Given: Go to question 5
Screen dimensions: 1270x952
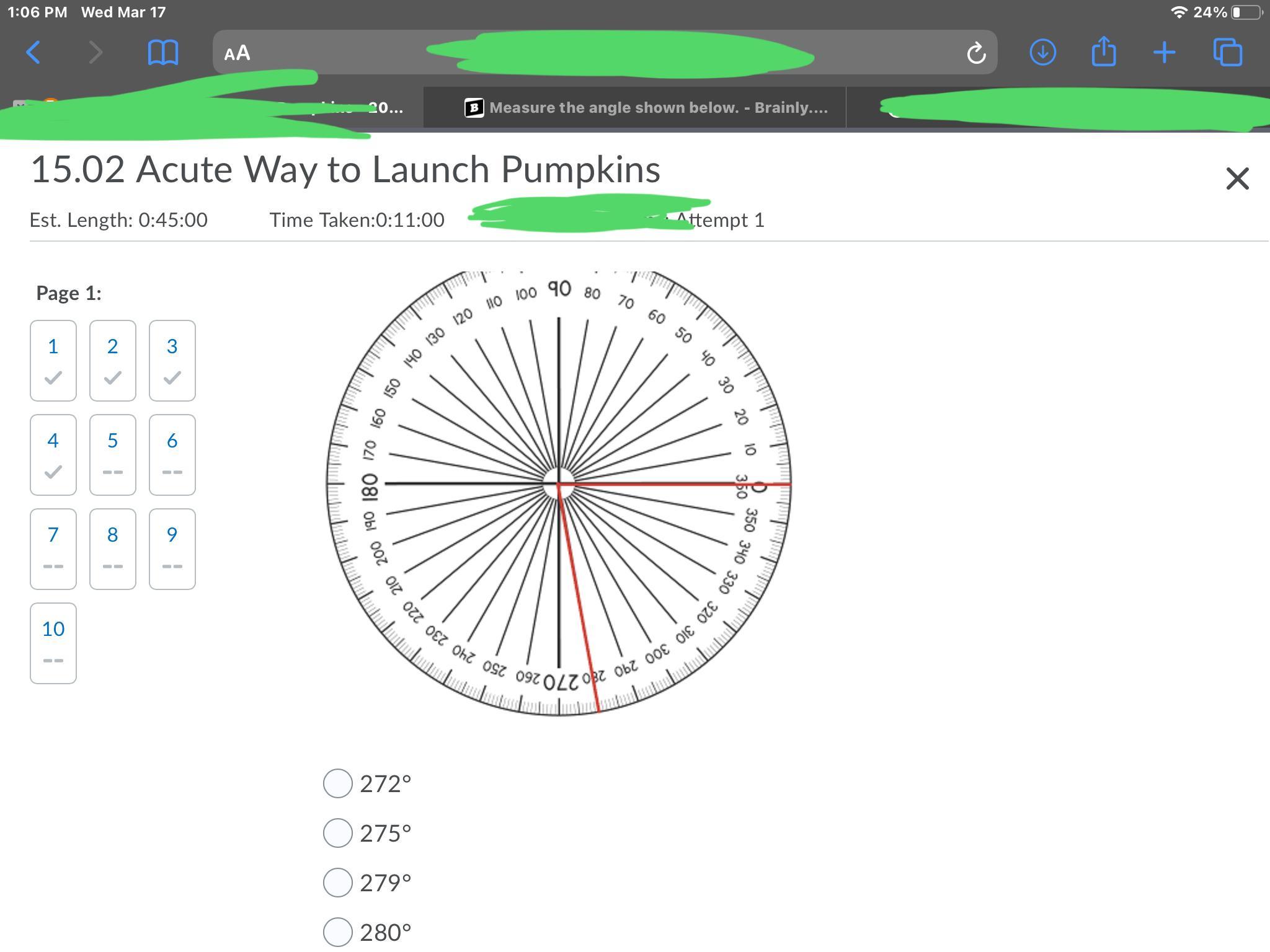Looking at the screenshot, I should point(112,454).
